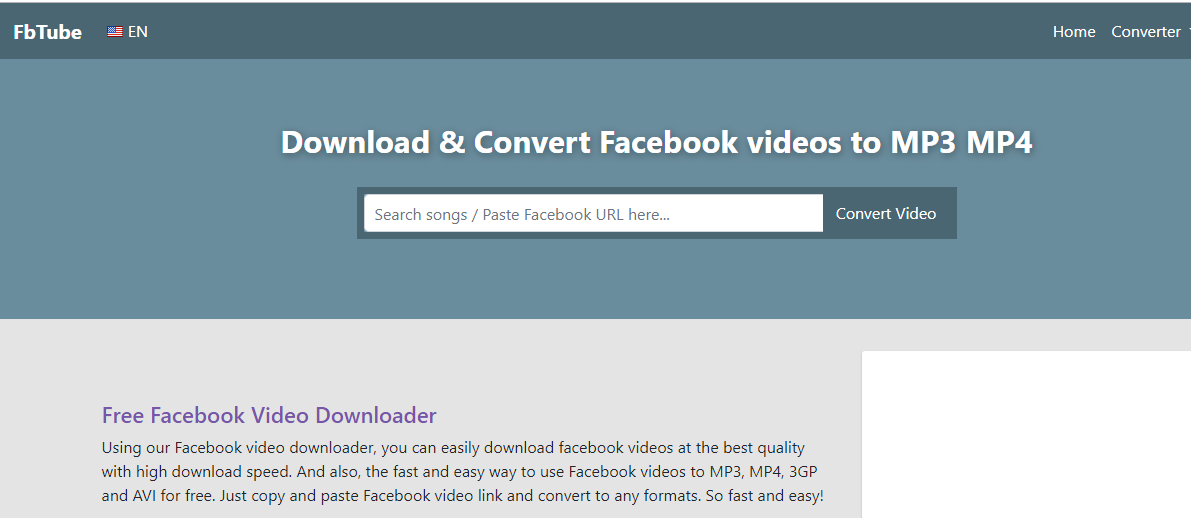Open the FbTube logo home link
1191x518 pixels.
click(x=47, y=32)
